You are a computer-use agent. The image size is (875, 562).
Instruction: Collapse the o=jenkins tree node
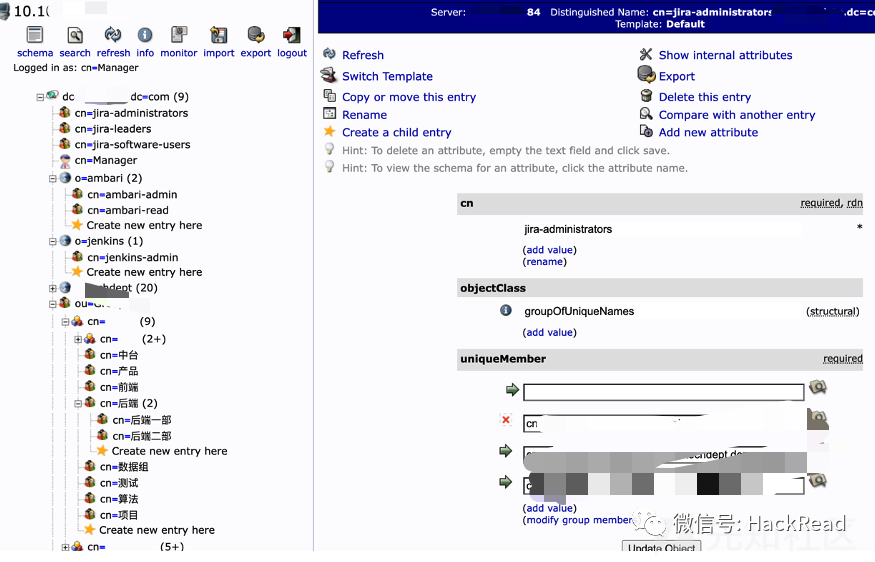53,241
